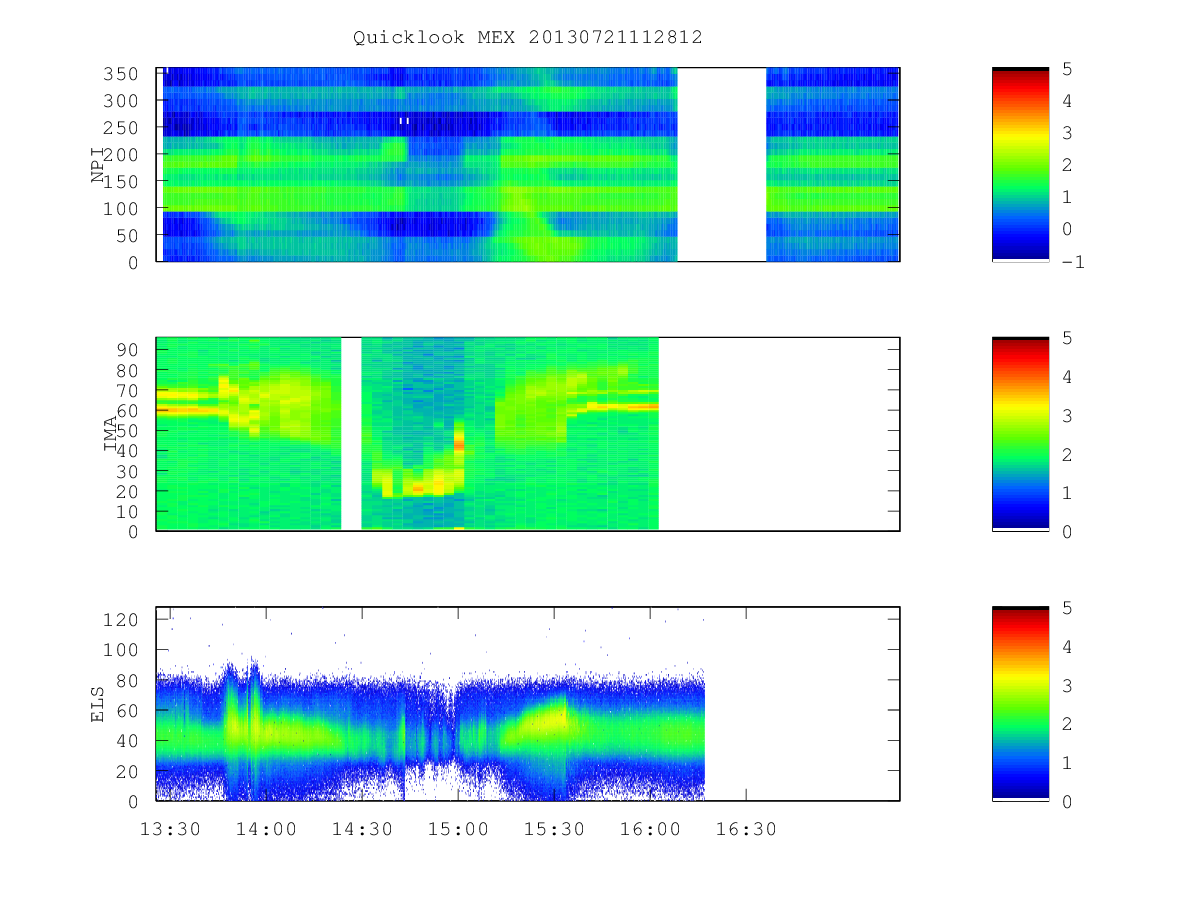The width and height of the screenshot is (1200, 900).
Task: Click the 13:30 time tick label
Action: (169, 829)
